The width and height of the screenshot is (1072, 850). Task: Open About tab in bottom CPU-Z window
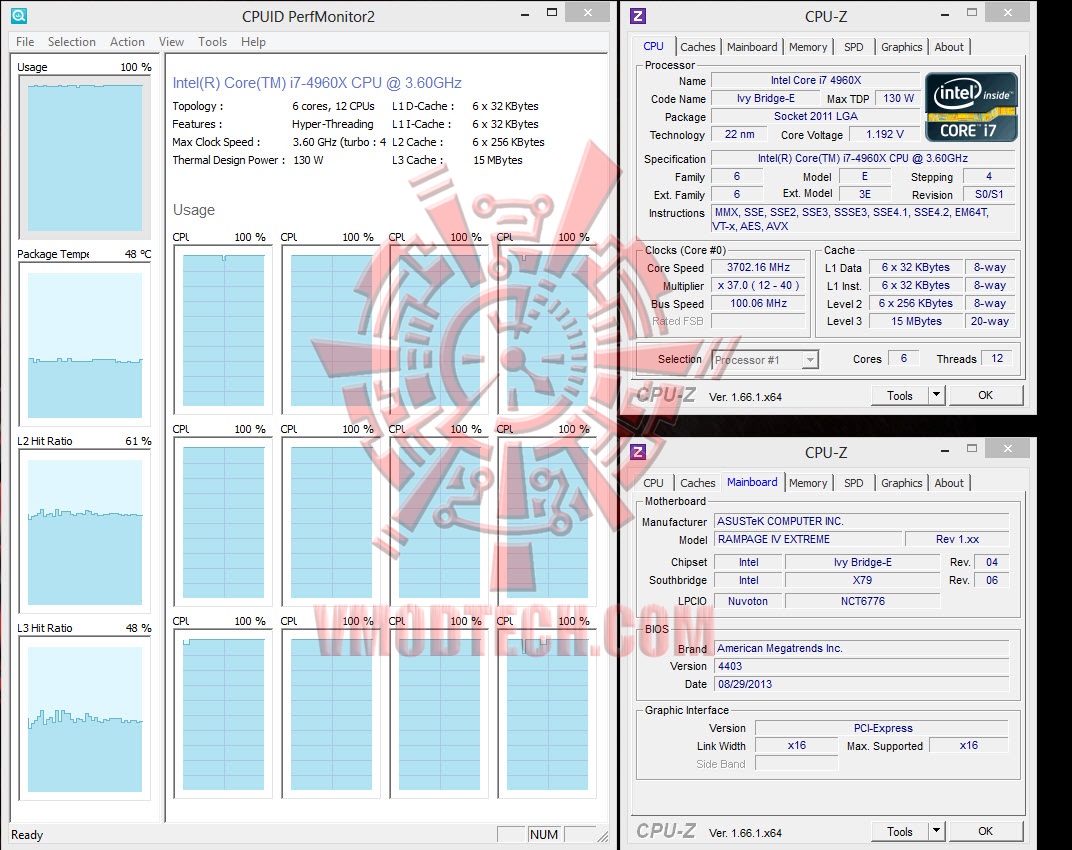click(x=949, y=483)
